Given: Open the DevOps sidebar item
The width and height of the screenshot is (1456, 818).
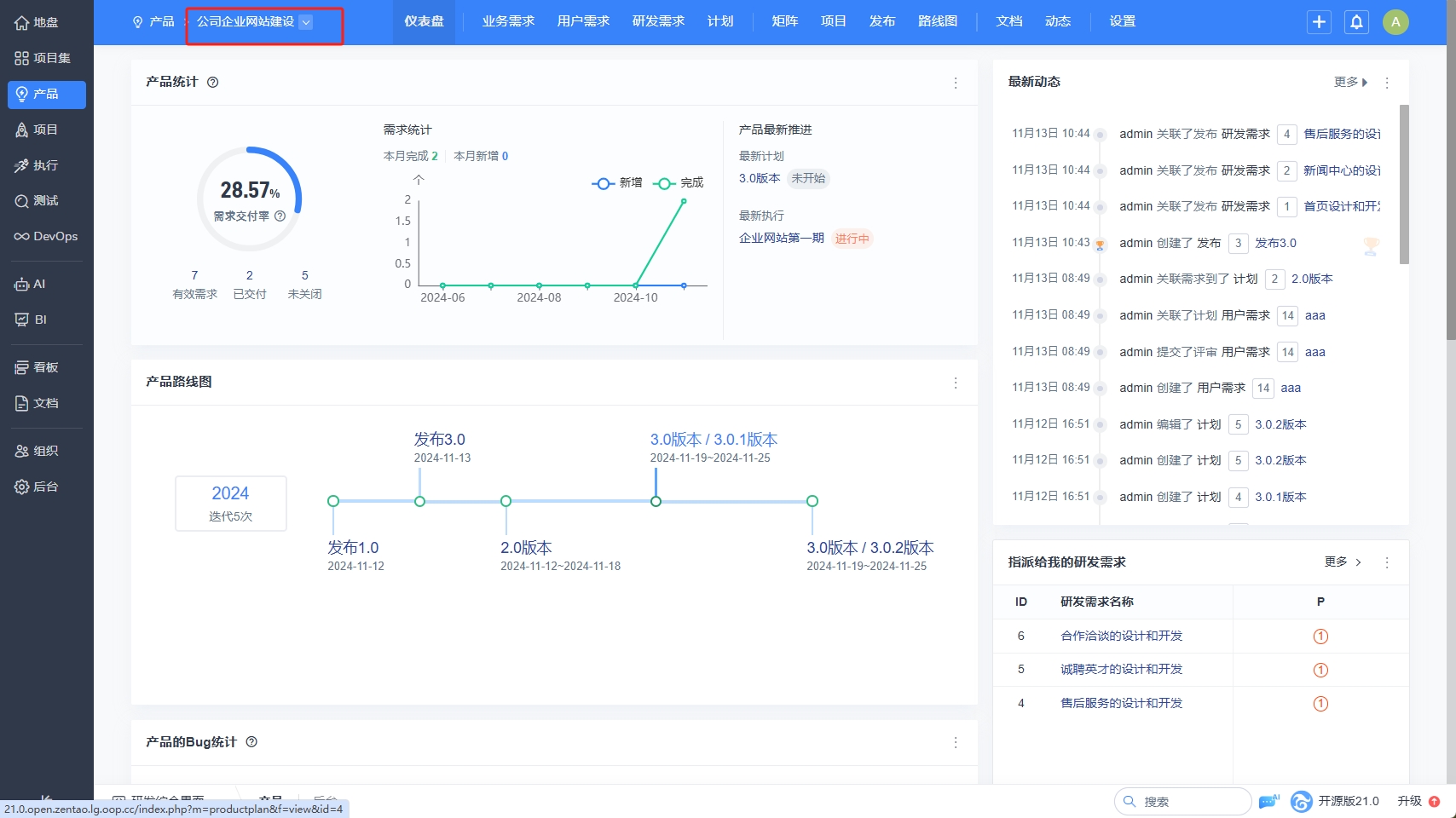Looking at the screenshot, I should coord(47,236).
